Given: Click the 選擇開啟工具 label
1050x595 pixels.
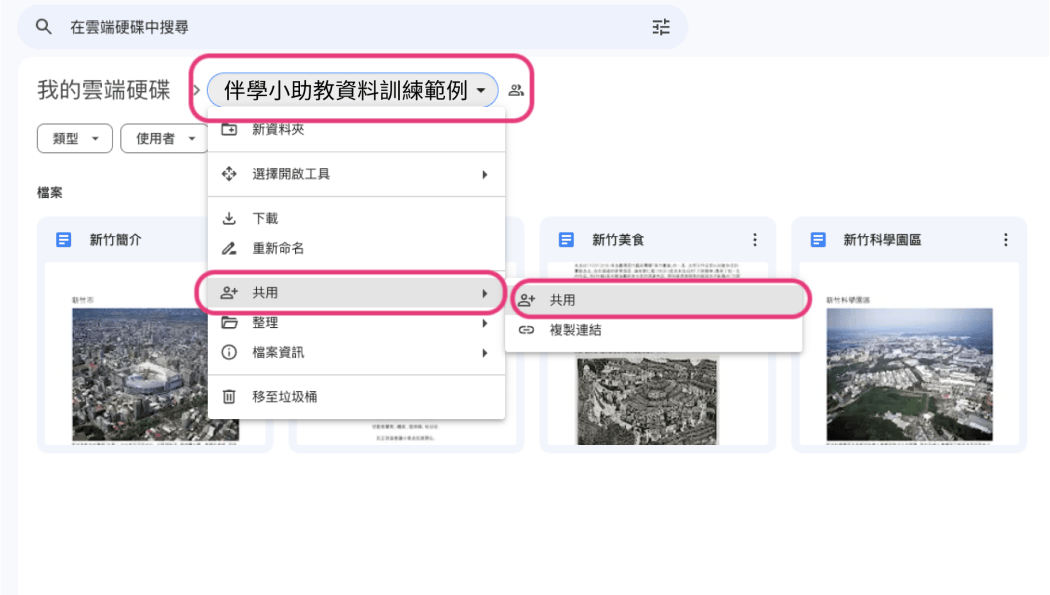Looking at the screenshot, I should point(291,174).
